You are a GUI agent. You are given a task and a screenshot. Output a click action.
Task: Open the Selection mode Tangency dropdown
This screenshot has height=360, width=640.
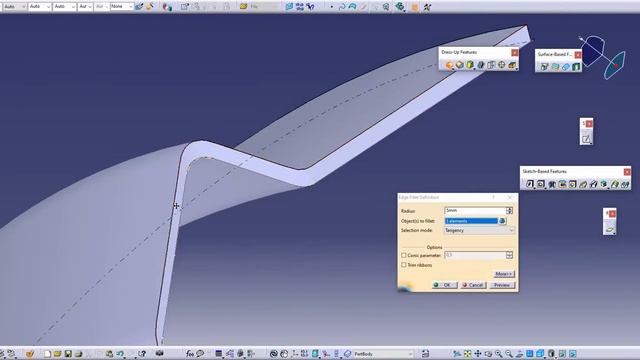point(479,231)
